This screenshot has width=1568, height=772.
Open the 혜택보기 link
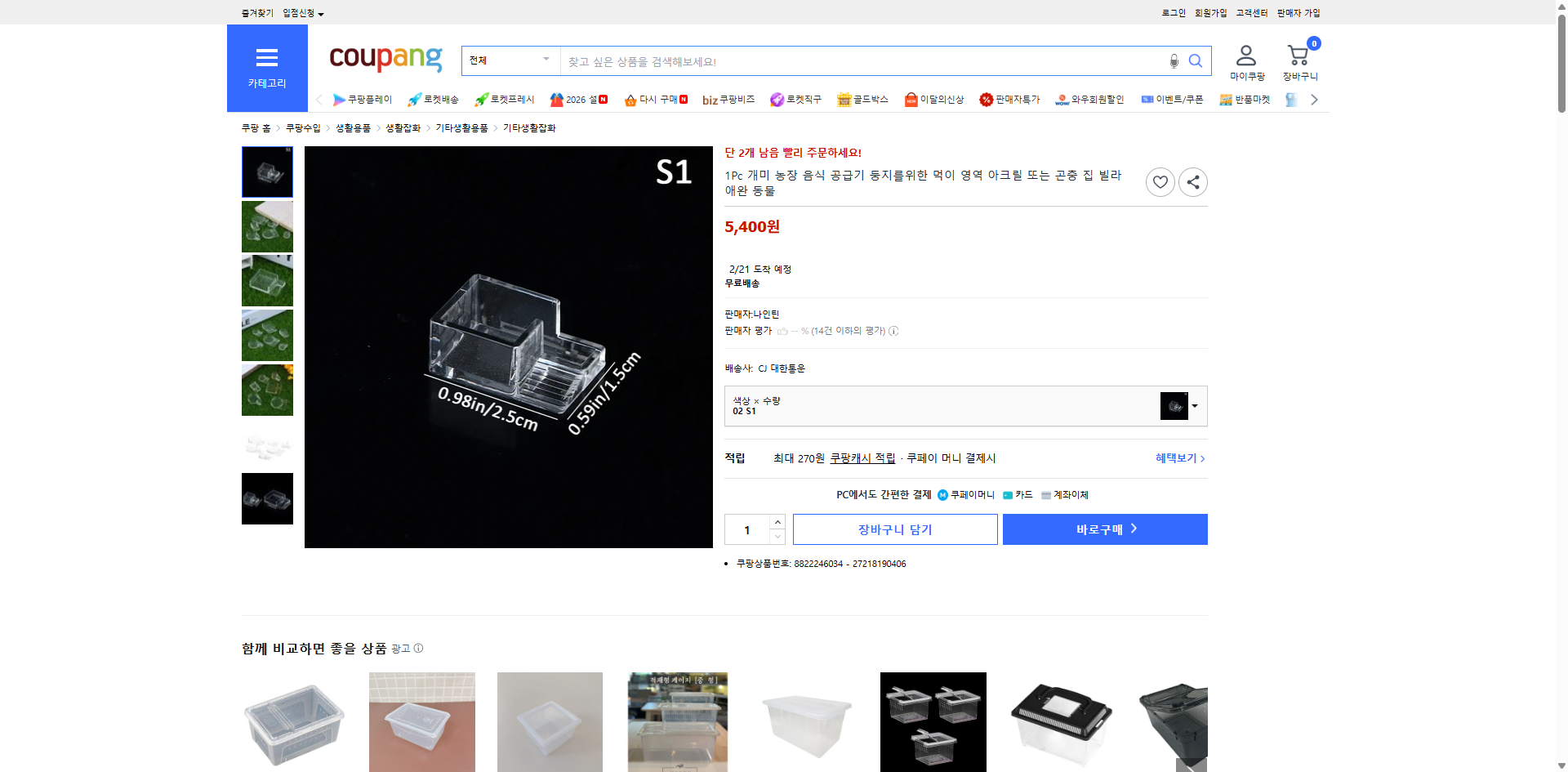(1177, 457)
